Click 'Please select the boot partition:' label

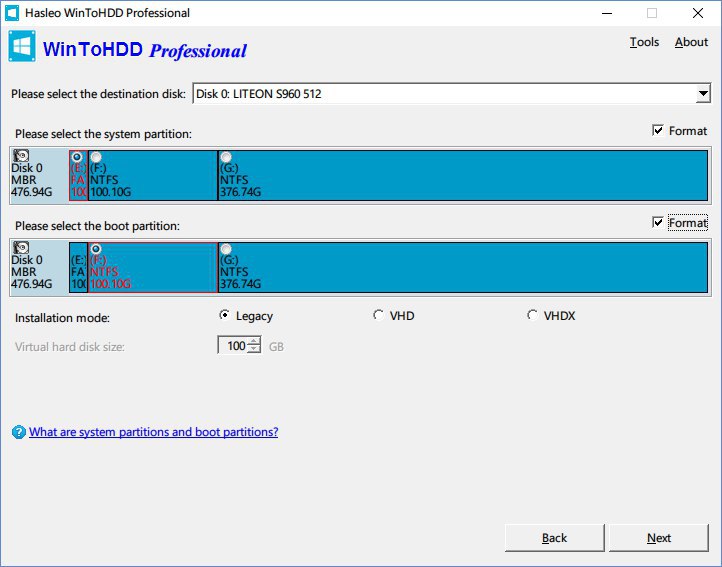(97, 226)
